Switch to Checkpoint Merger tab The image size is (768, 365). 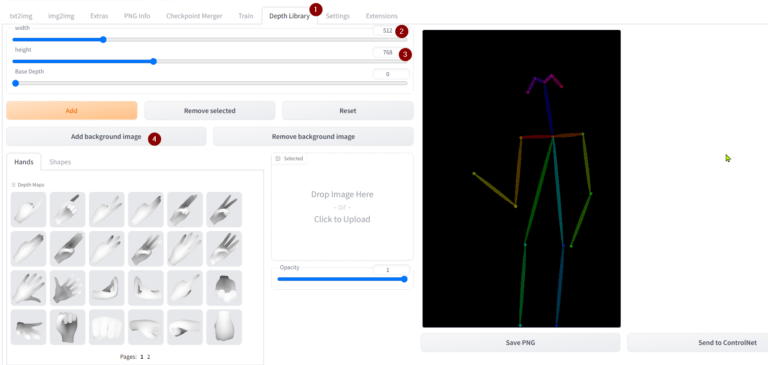[194, 16]
